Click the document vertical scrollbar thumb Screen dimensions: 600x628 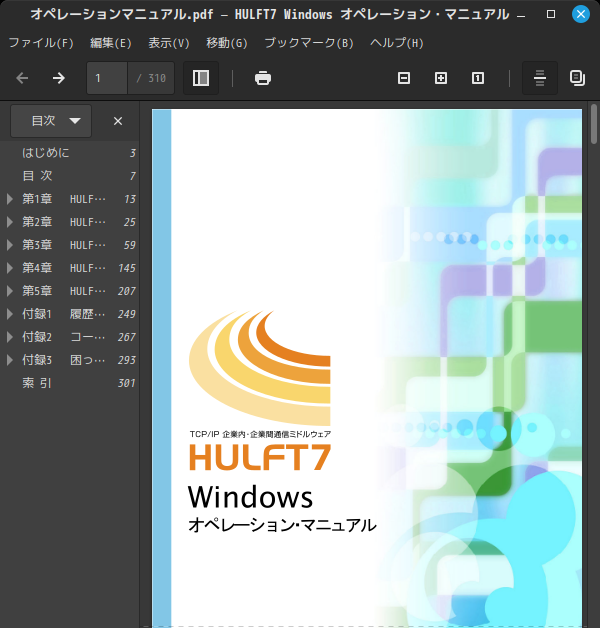(594, 124)
